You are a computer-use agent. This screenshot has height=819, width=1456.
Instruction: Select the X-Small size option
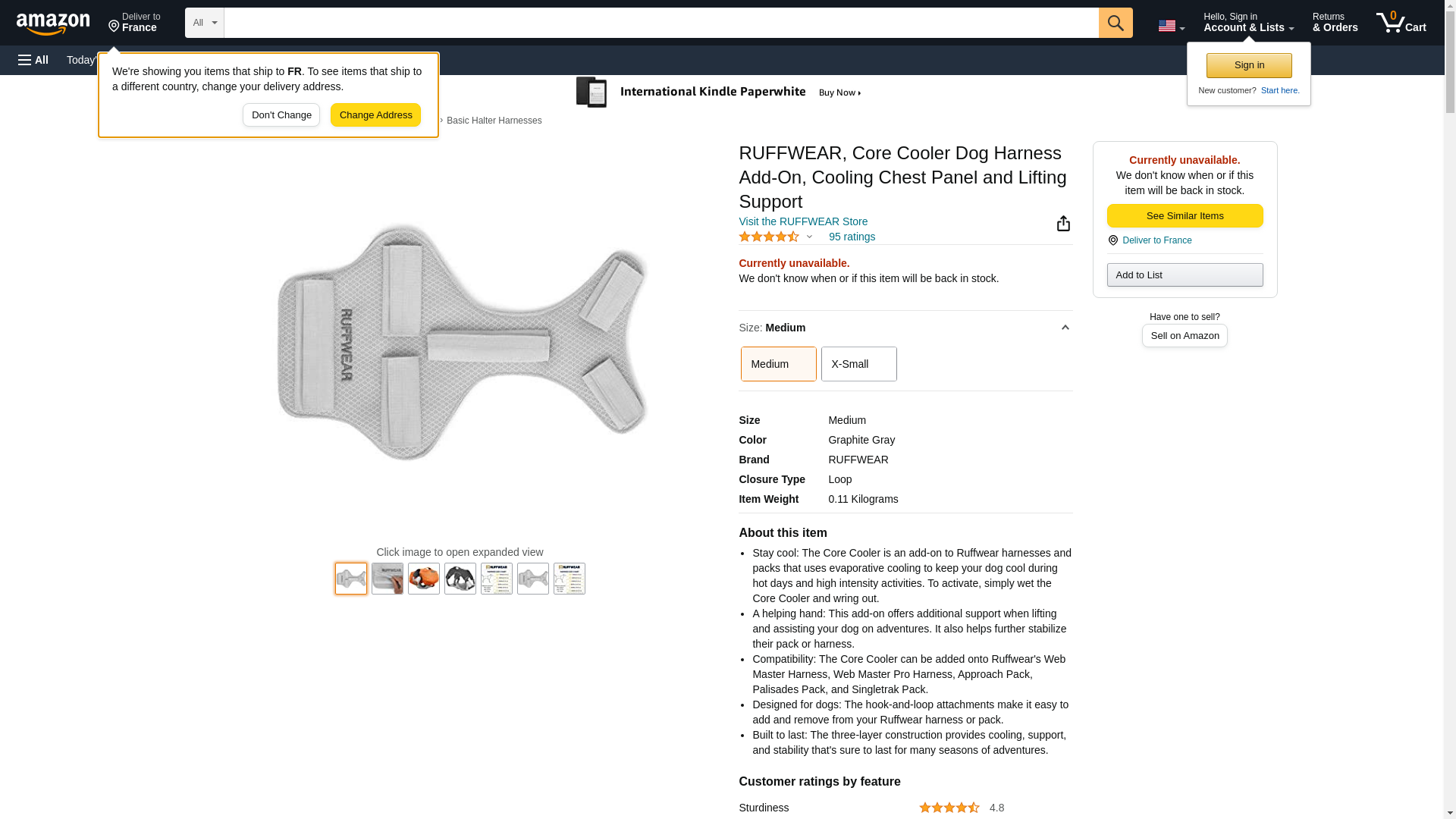[858, 364]
